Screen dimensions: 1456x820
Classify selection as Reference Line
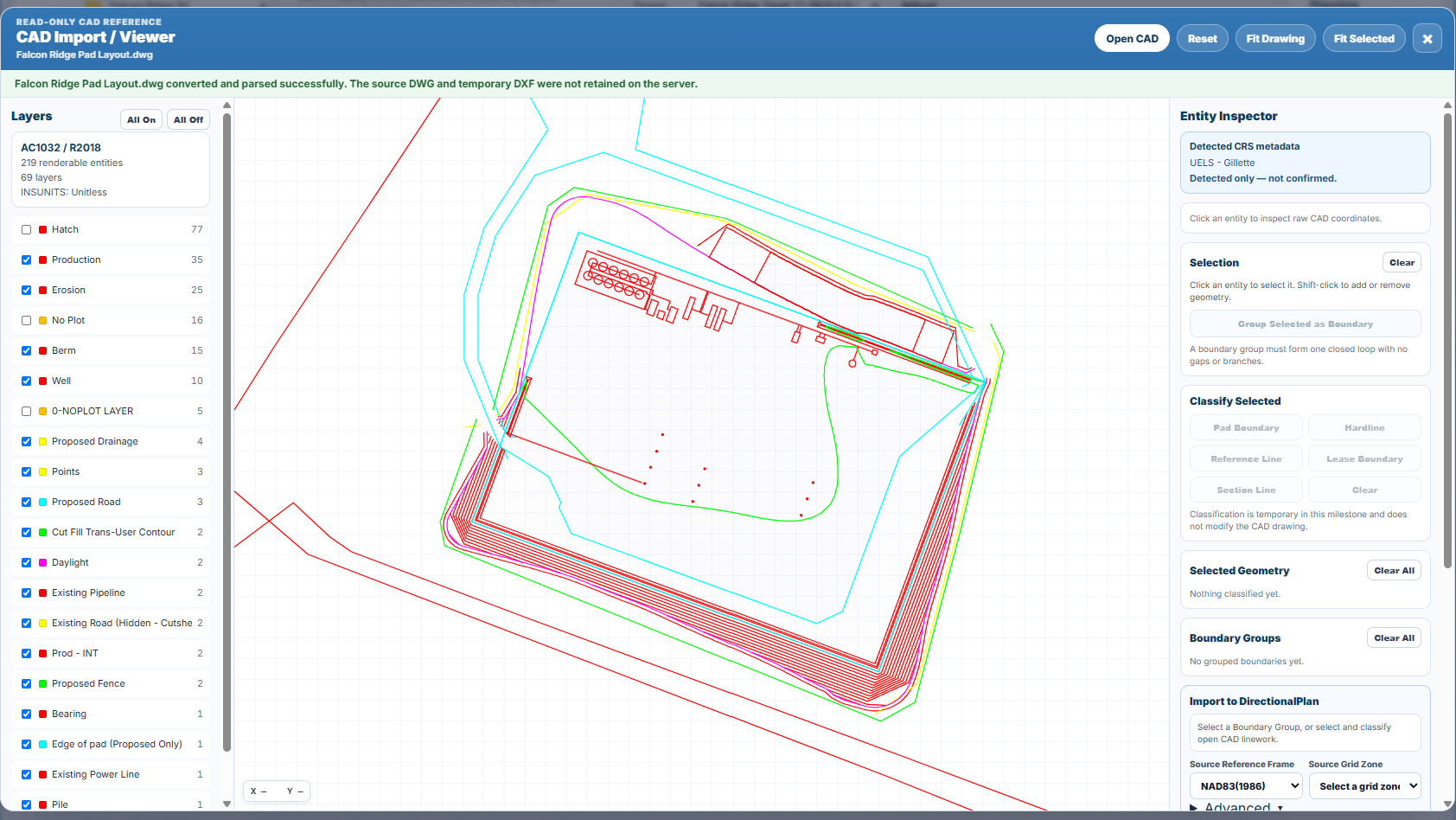[1246, 458]
